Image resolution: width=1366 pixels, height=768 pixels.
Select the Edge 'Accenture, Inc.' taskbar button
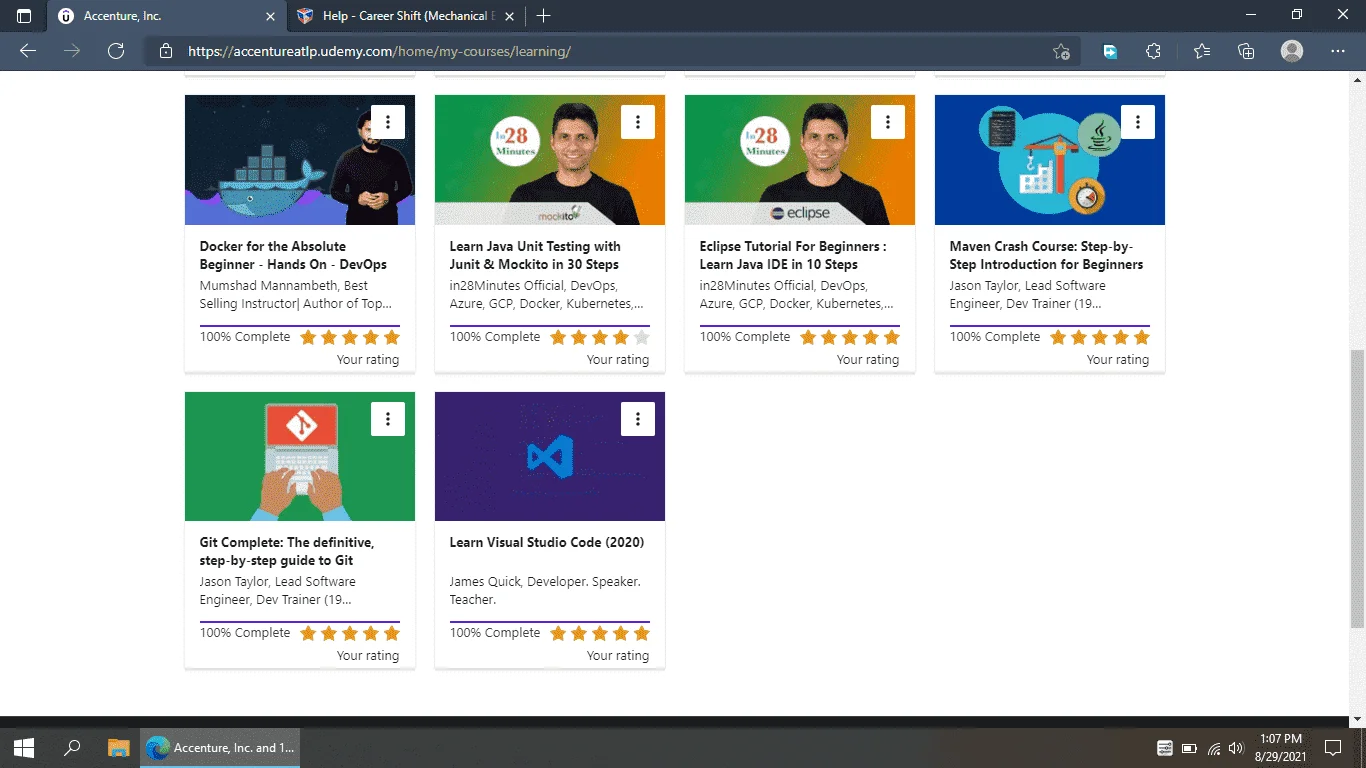click(220, 748)
